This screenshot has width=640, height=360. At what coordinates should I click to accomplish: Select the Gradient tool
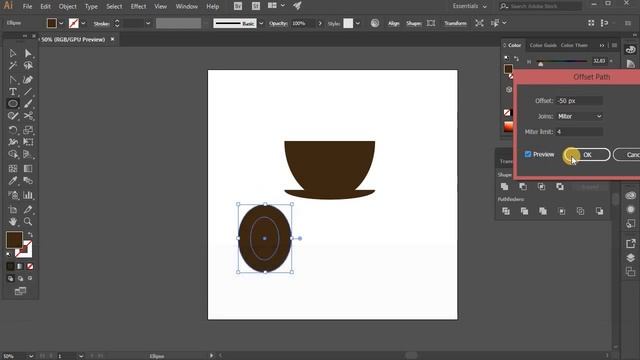28,169
